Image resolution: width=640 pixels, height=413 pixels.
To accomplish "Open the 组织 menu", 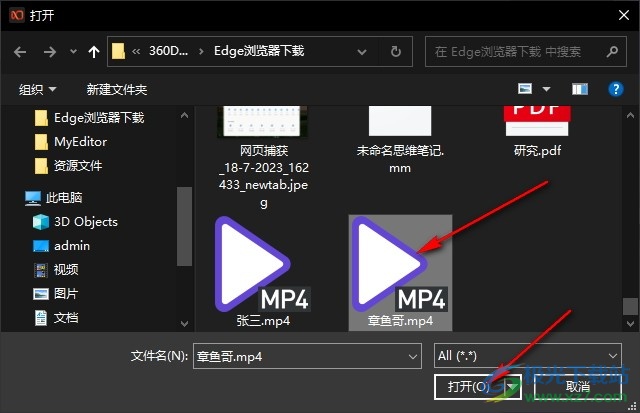I will pyautogui.click(x=37, y=89).
